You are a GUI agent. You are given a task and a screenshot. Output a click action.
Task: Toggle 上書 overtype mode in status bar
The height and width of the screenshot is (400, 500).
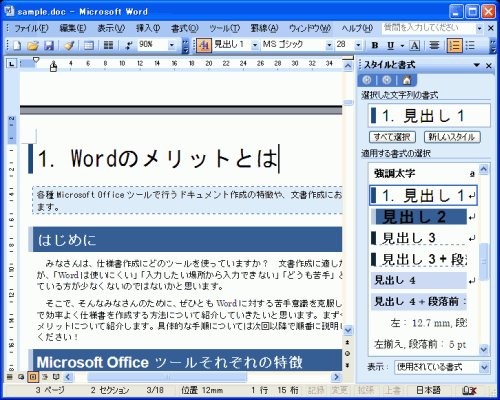pos(392,390)
